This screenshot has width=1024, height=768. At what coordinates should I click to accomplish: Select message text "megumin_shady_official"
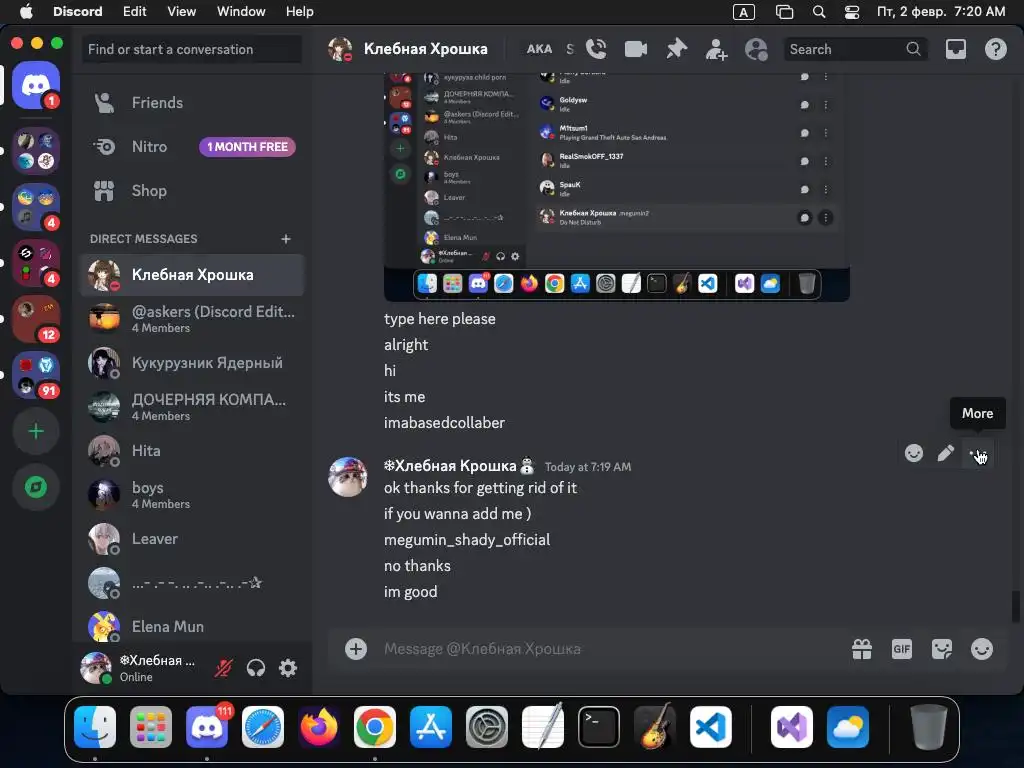467,539
